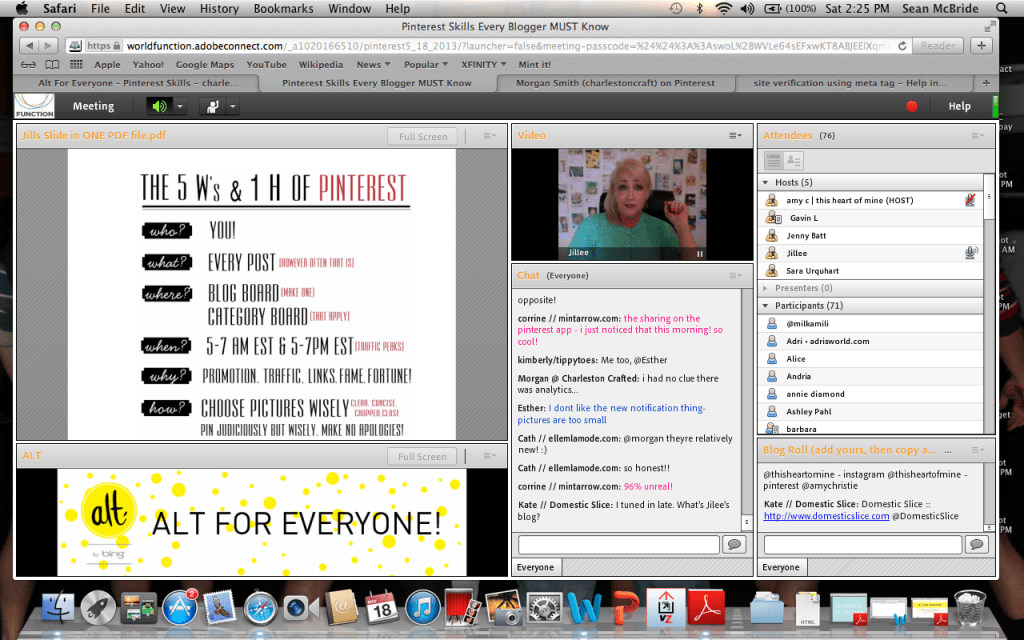
Task: Open the raise-hand status options arrow
Action: tap(232, 106)
